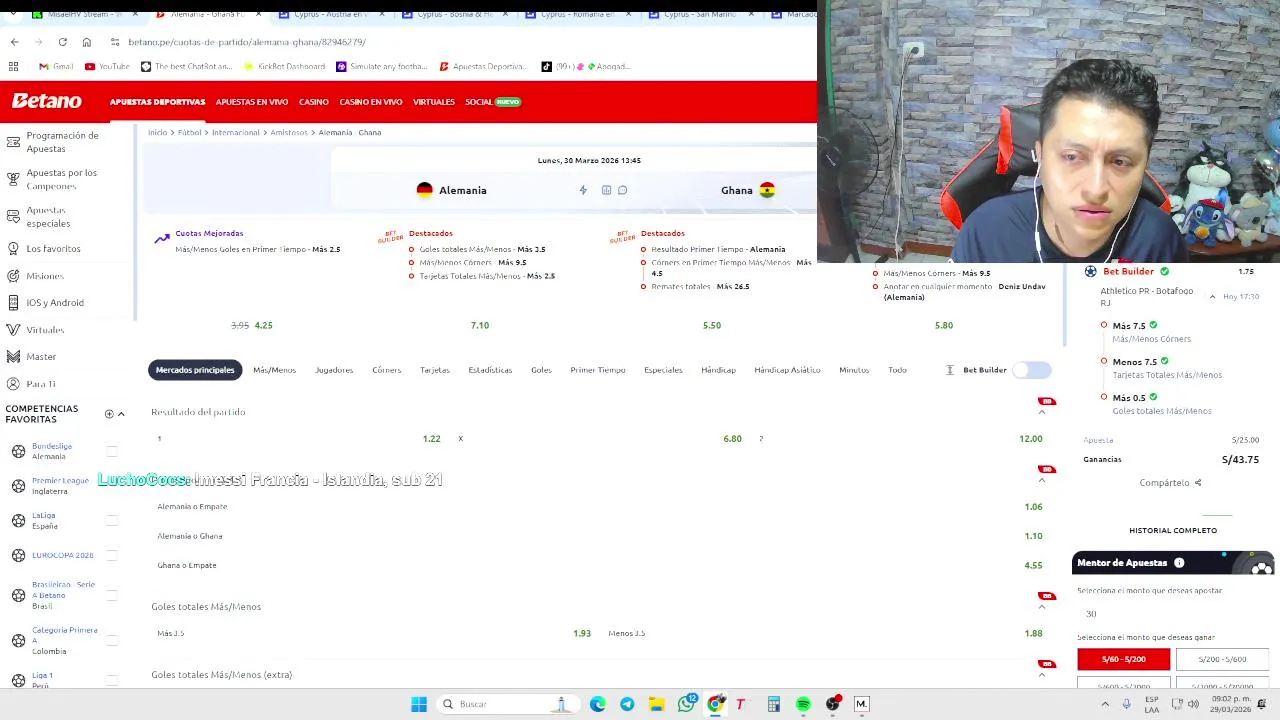Toggle the Categoria Primera A pin checkbox
Viewport: 1280px width, 720px height.
pyautogui.click(x=112, y=640)
